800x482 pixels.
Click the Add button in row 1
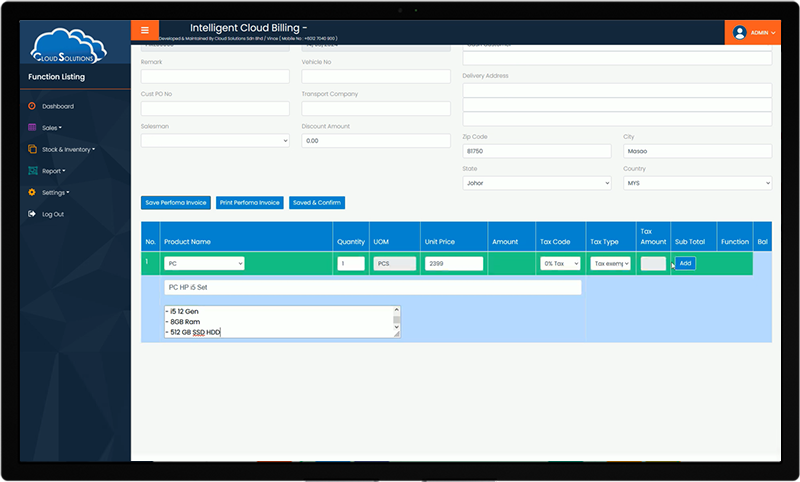[x=685, y=263]
